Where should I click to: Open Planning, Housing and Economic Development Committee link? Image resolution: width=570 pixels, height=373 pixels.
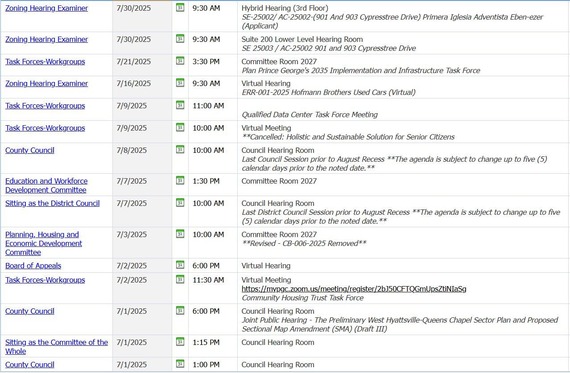pyautogui.click(x=44, y=243)
